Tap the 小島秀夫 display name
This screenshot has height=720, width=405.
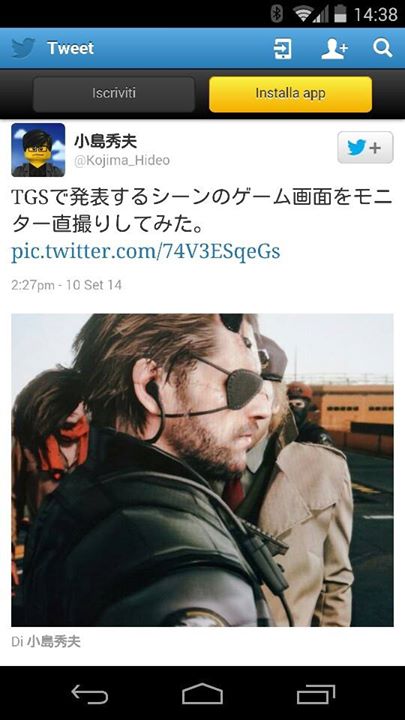106,141
